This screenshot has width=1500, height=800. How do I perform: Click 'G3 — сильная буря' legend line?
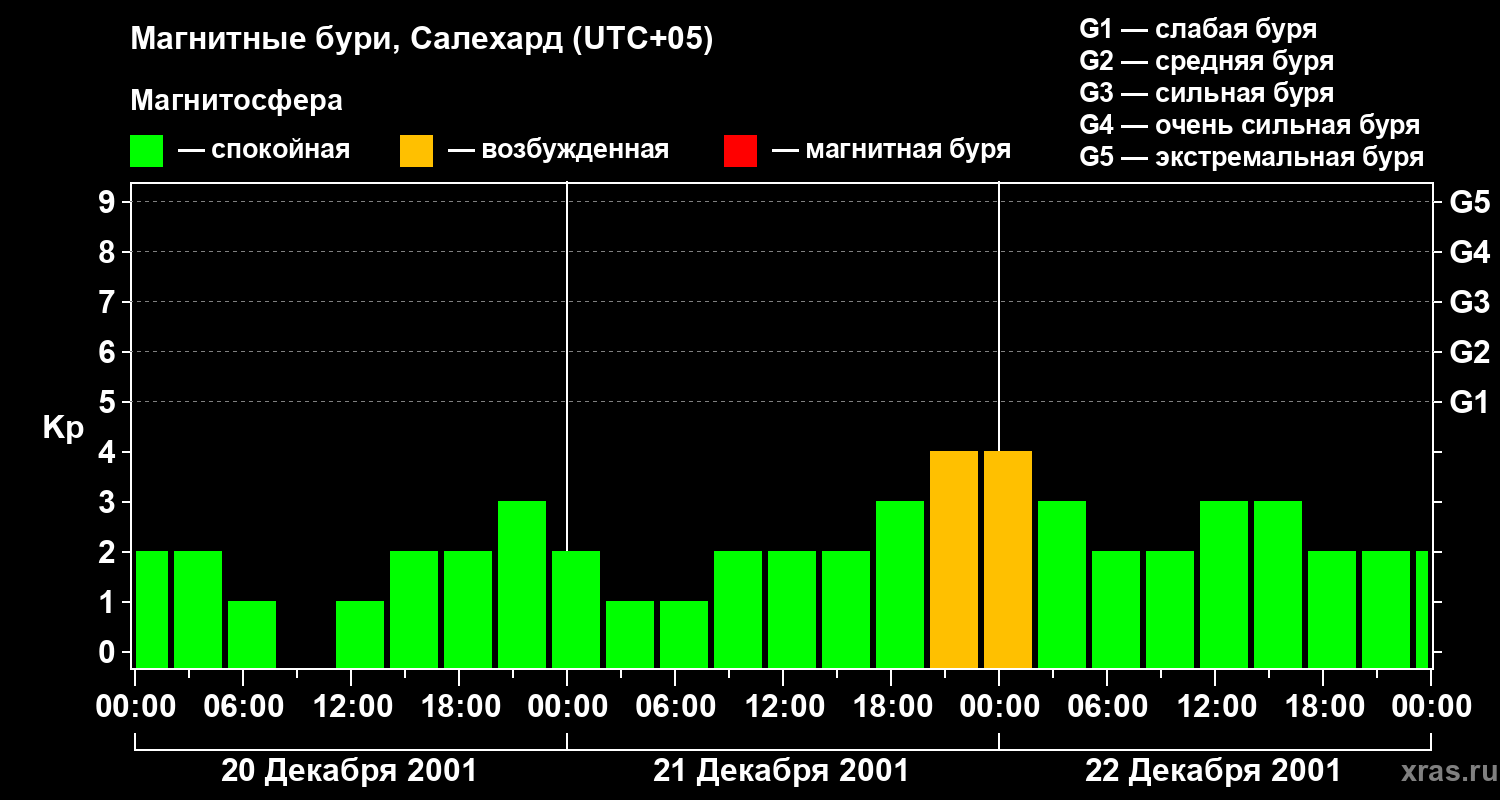point(1206,93)
